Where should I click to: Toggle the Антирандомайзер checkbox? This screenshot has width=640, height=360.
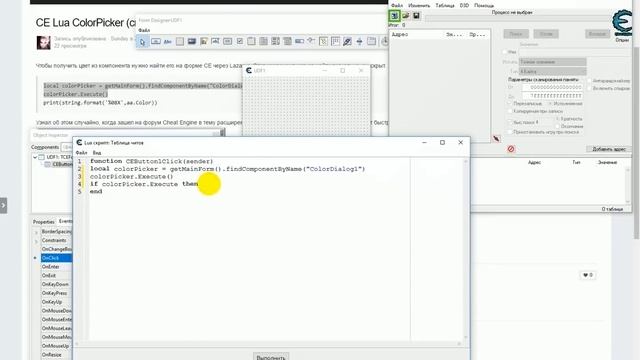pyautogui.click(x=589, y=81)
